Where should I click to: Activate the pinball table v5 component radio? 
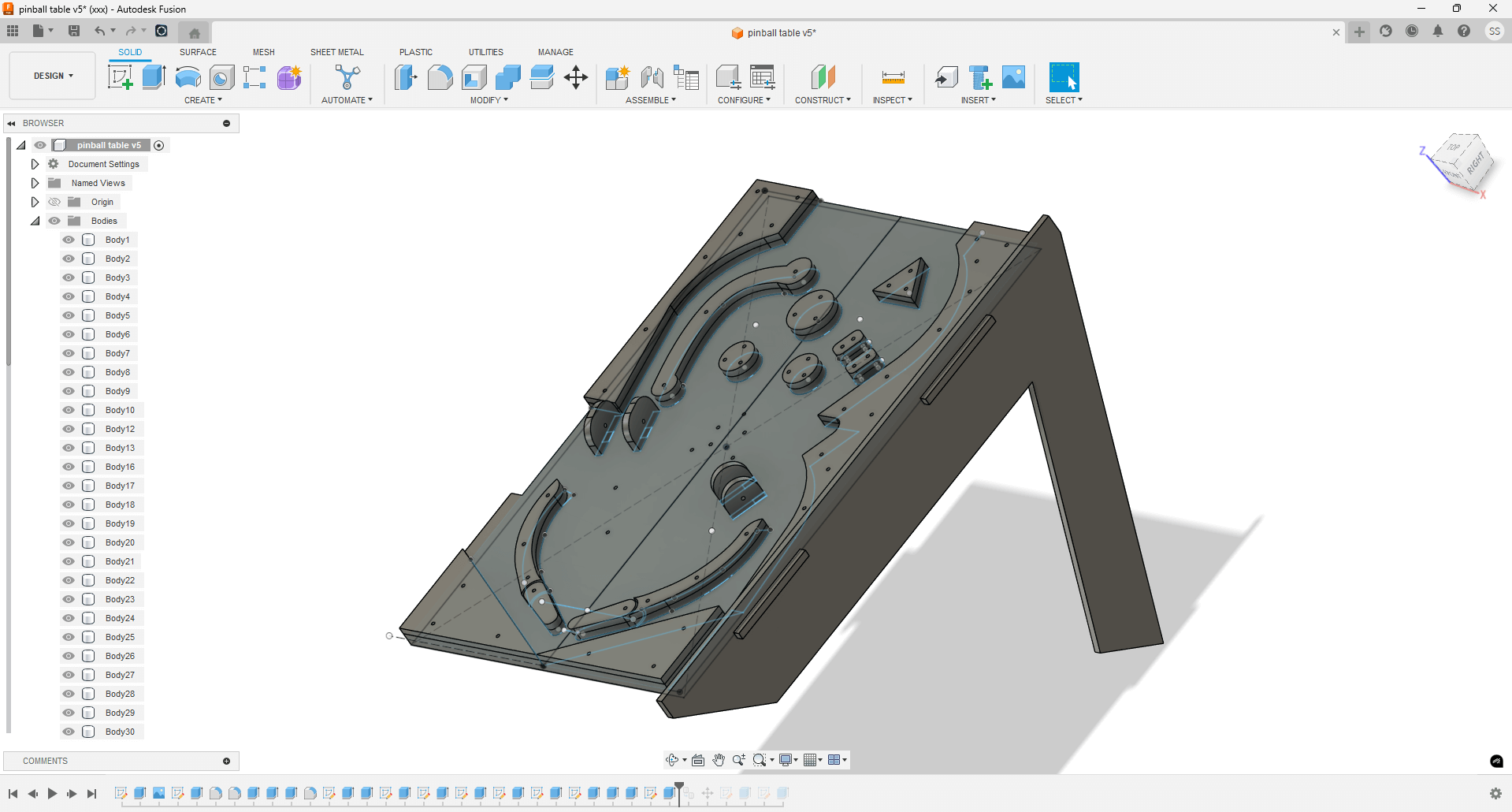tap(159, 145)
